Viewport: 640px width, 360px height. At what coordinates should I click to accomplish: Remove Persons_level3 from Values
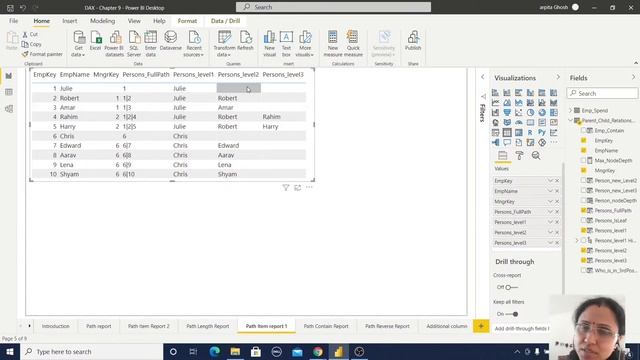point(557,243)
